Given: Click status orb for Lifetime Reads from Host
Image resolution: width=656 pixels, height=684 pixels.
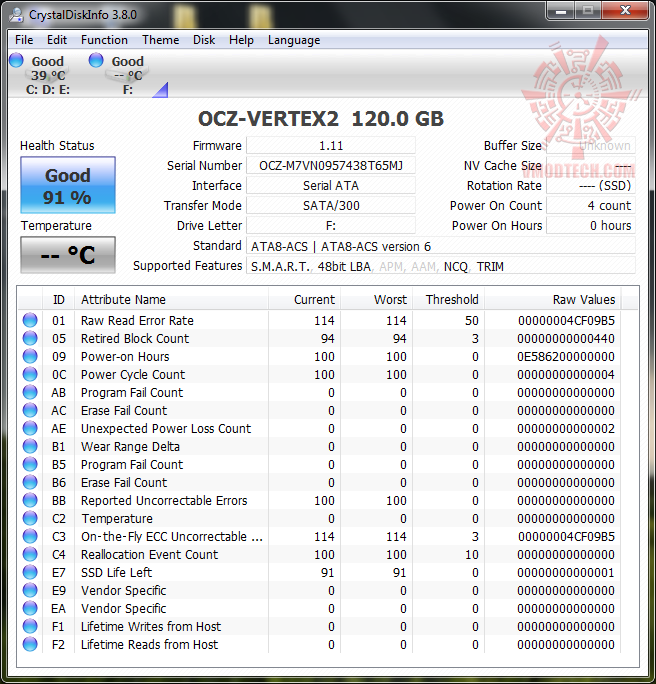Looking at the screenshot, I should click(x=30, y=644).
